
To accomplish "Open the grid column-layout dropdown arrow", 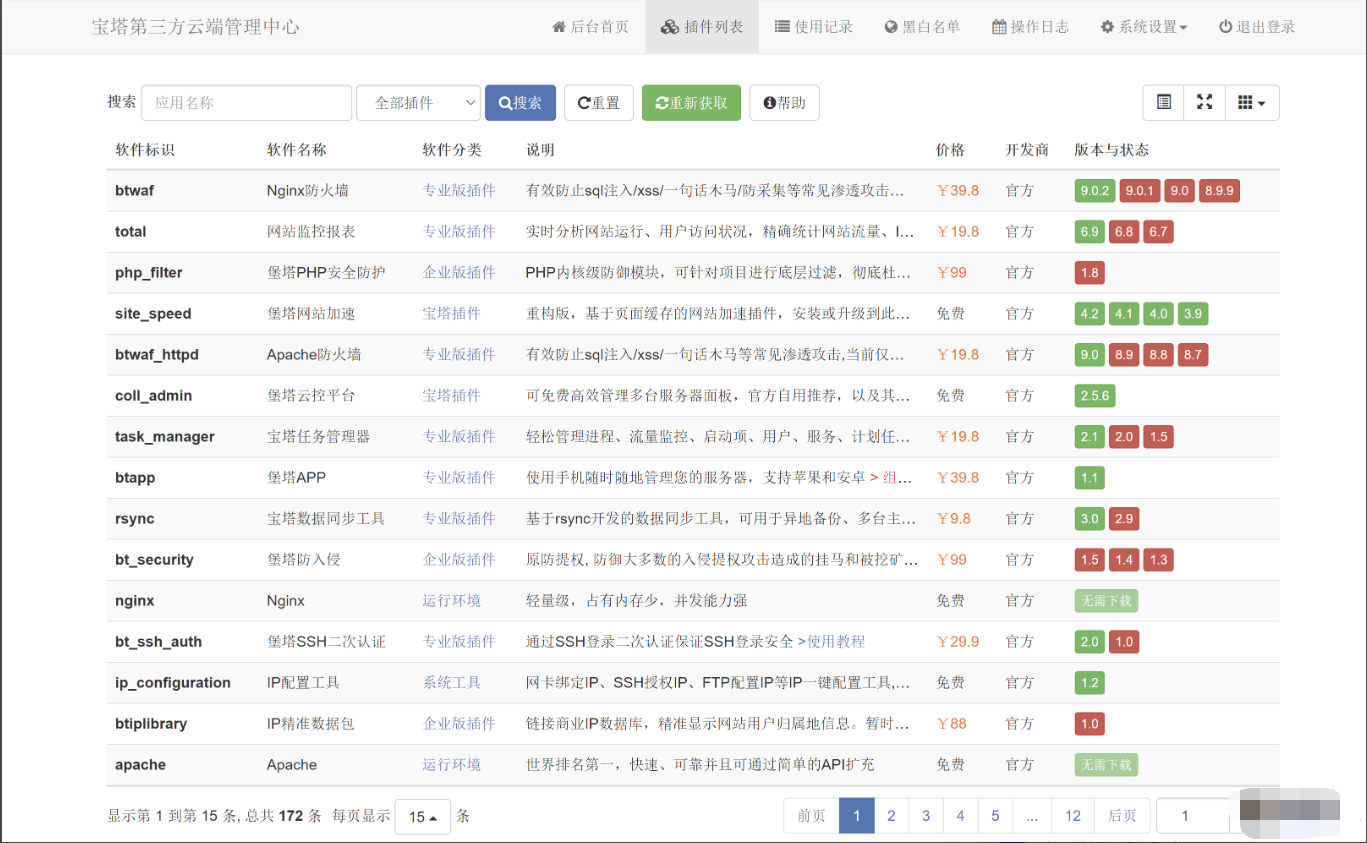I will point(1262,102).
